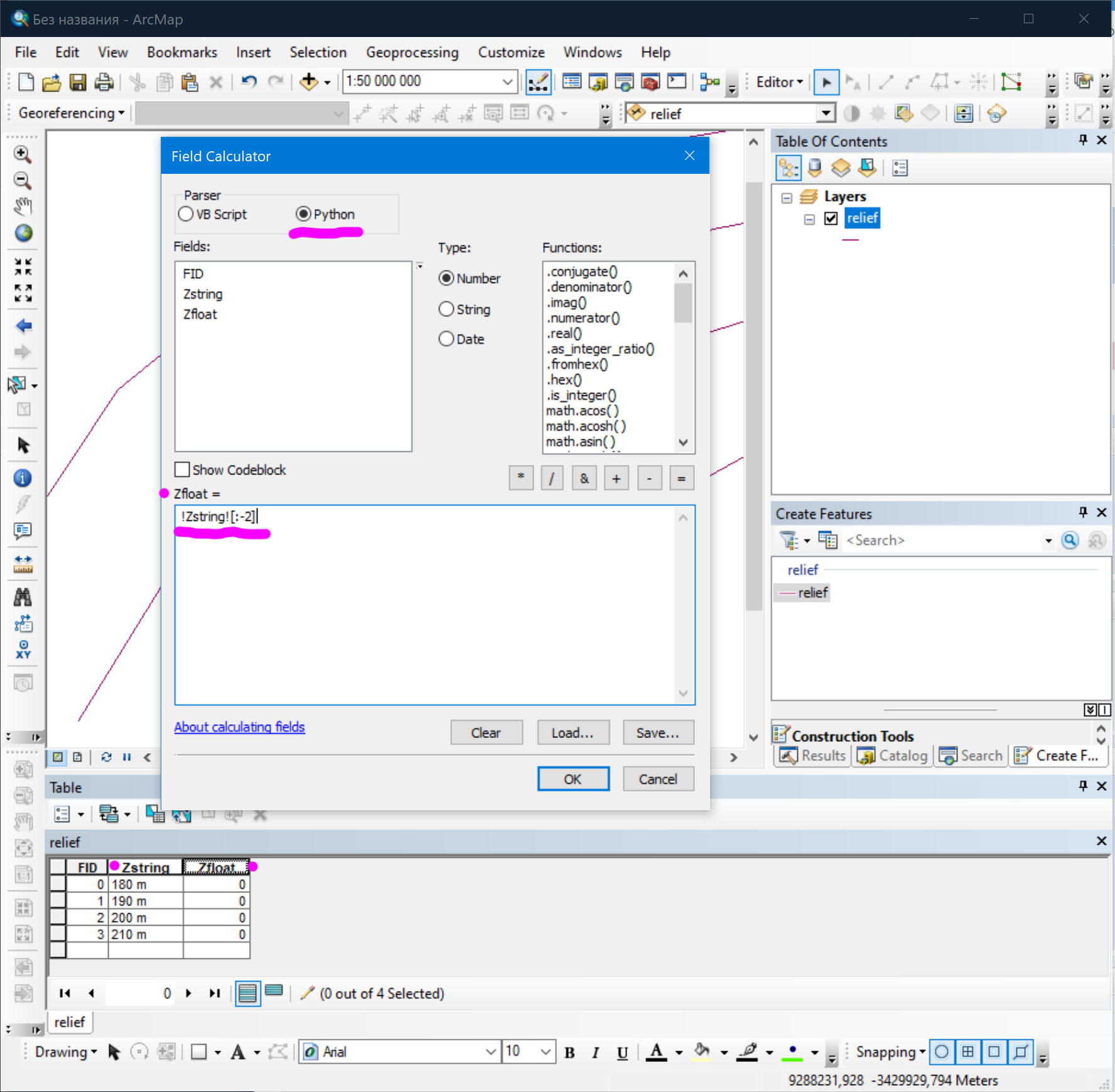
Task: Open the Geoprocessing menu
Action: 412,53
